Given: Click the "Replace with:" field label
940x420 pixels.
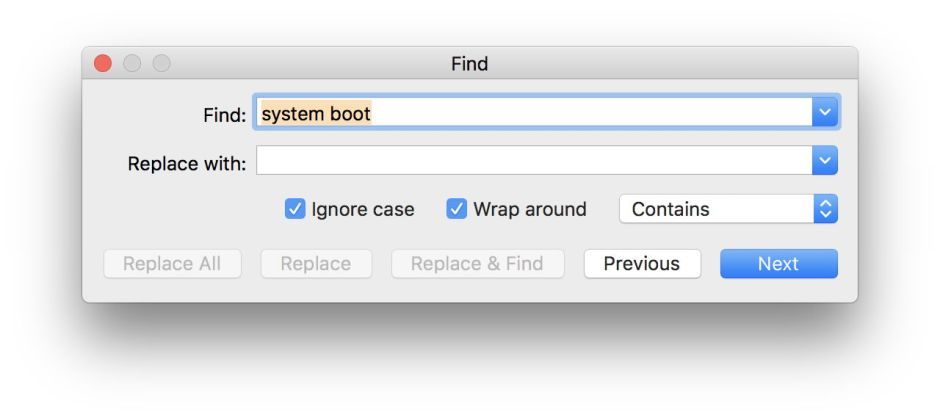Looking at the screenshot, I should 187,163.
